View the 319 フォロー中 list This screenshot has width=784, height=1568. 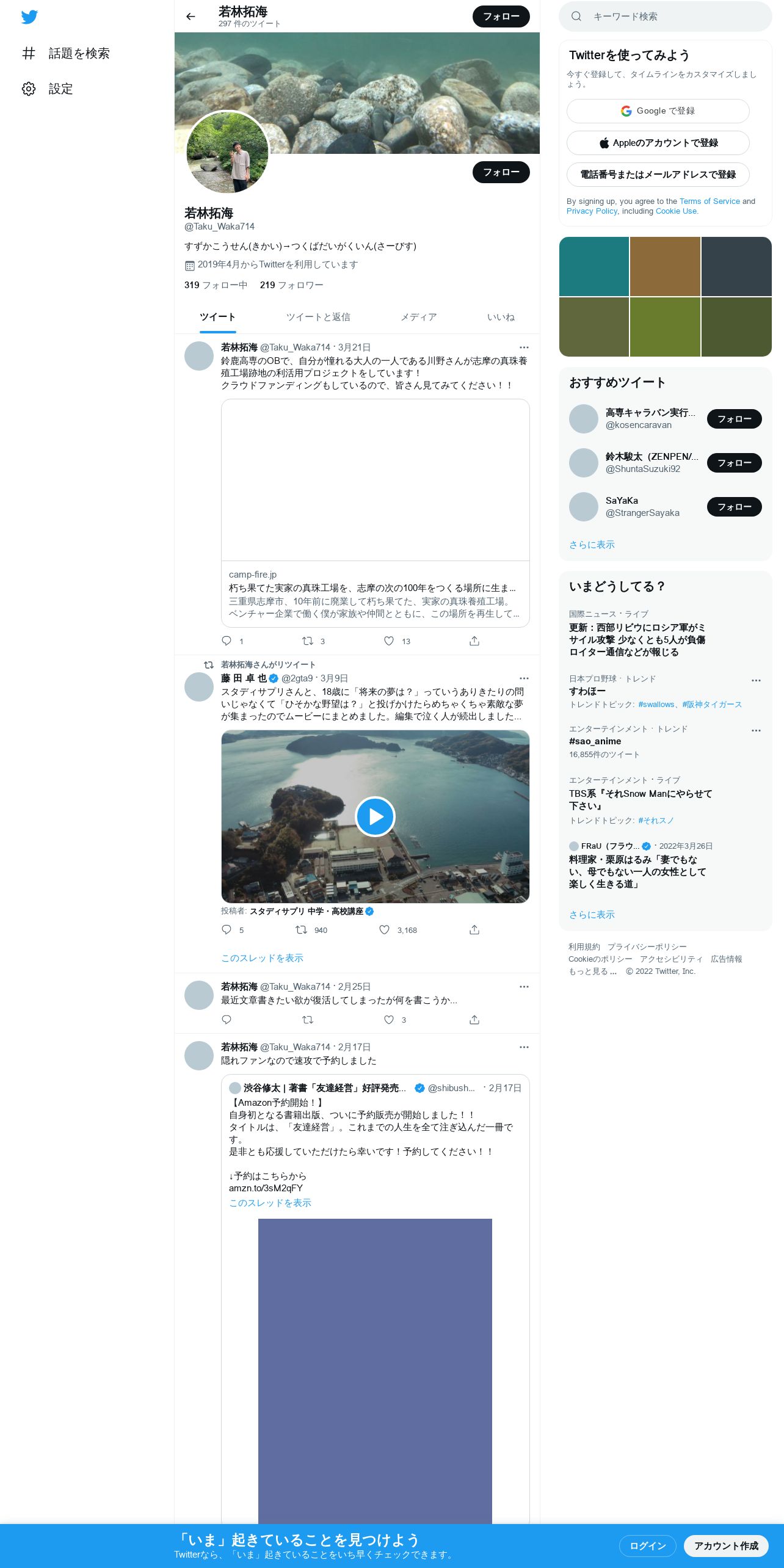coord(216,285)
